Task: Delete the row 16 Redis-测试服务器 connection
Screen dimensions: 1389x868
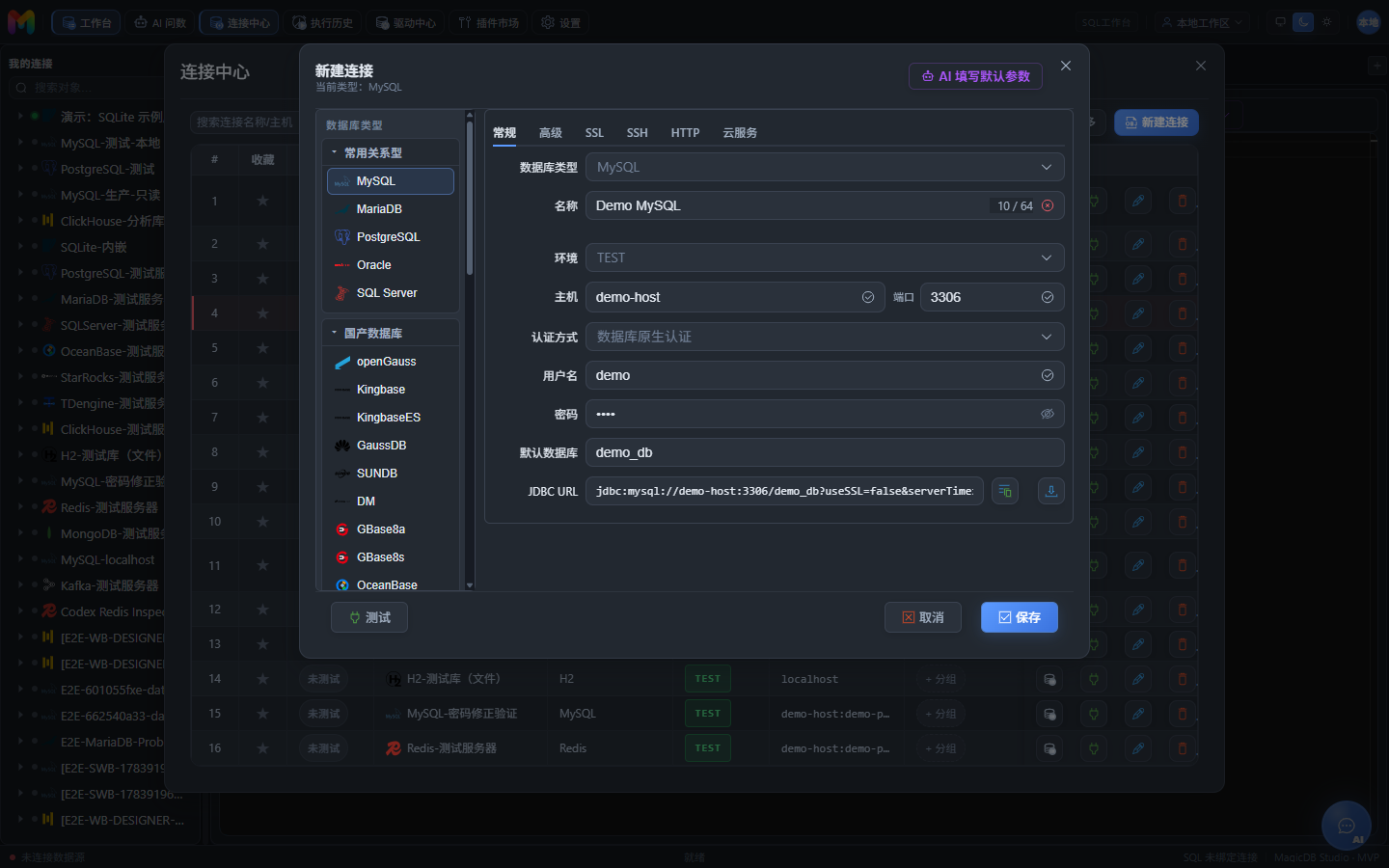Action: coord(1183,748)
